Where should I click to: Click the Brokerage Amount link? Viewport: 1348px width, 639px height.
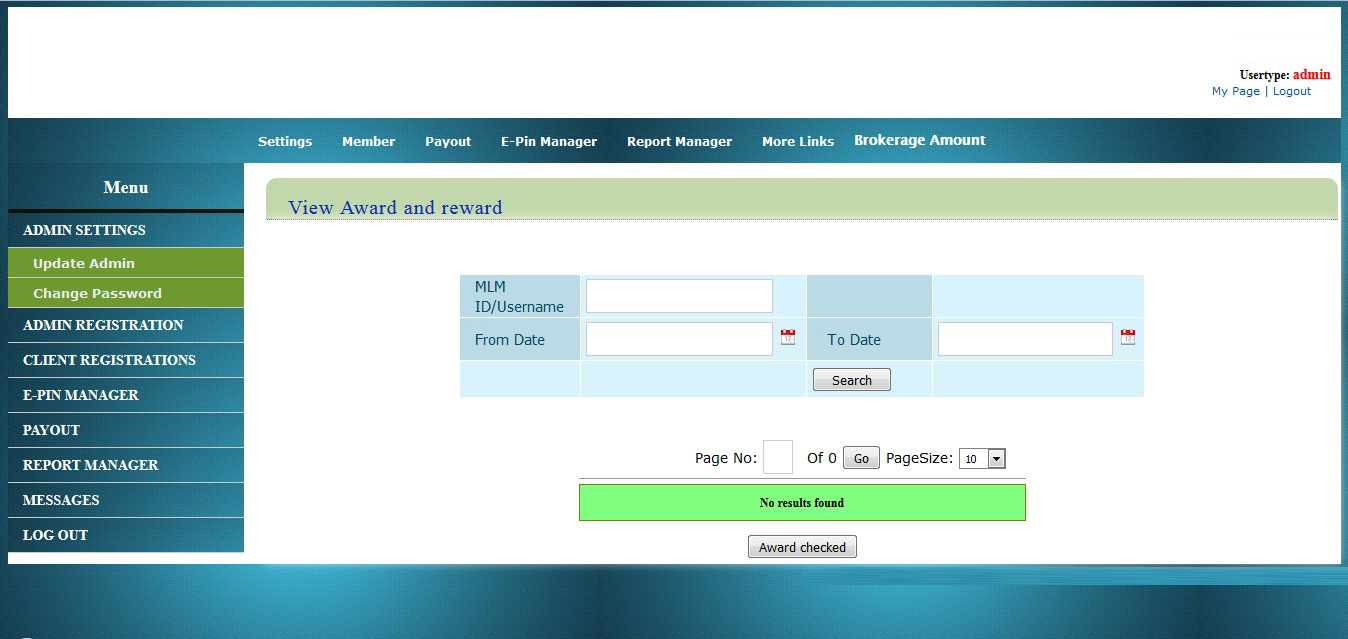pos(920,141)
